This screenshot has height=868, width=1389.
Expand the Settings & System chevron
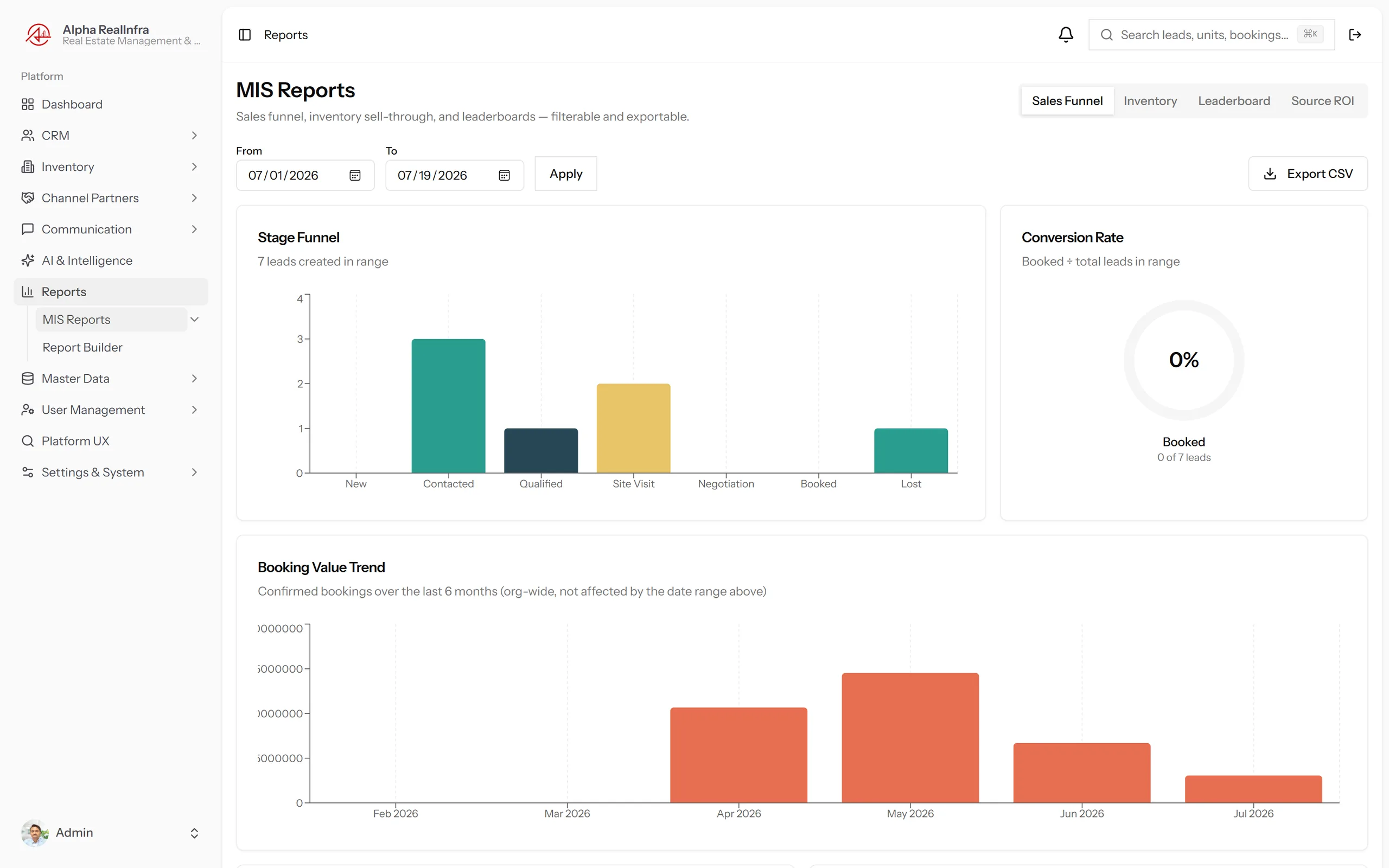coord(194,473)
